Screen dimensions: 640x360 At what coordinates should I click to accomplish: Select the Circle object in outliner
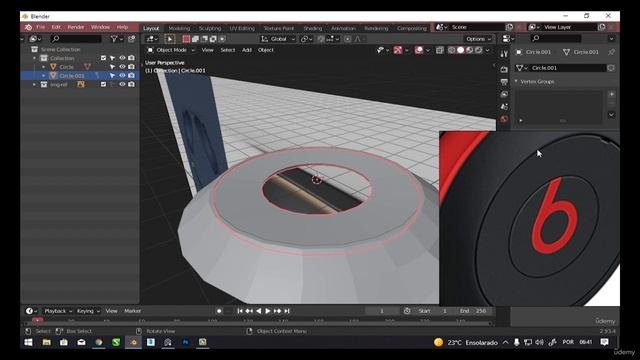coord(67,67)
